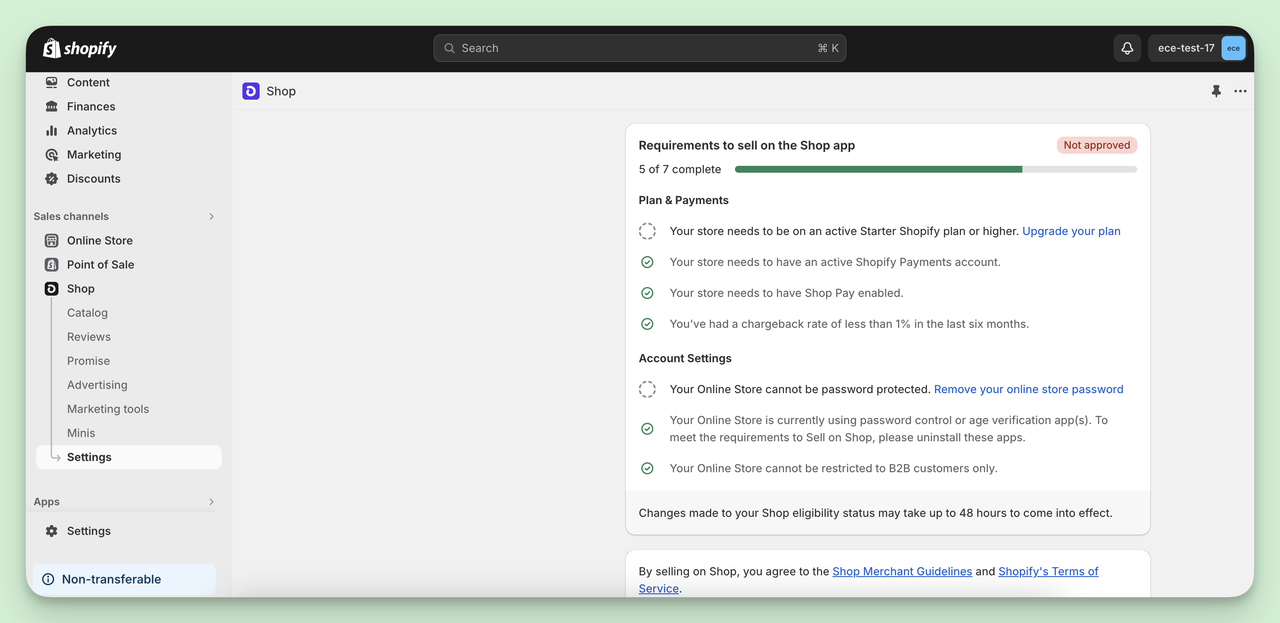Click checkmark beside Shopify Payments requirement
The image size is (1280, 623).
coord(647,262)
